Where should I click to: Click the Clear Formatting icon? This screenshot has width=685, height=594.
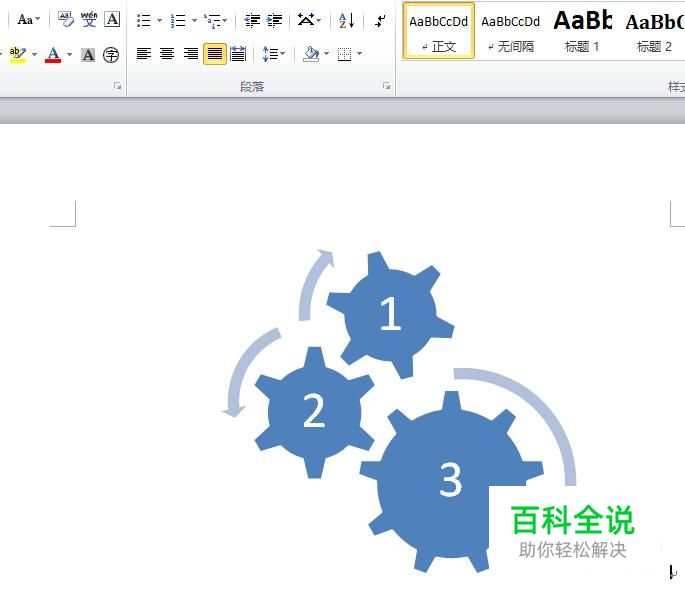(x=66, y=19)
